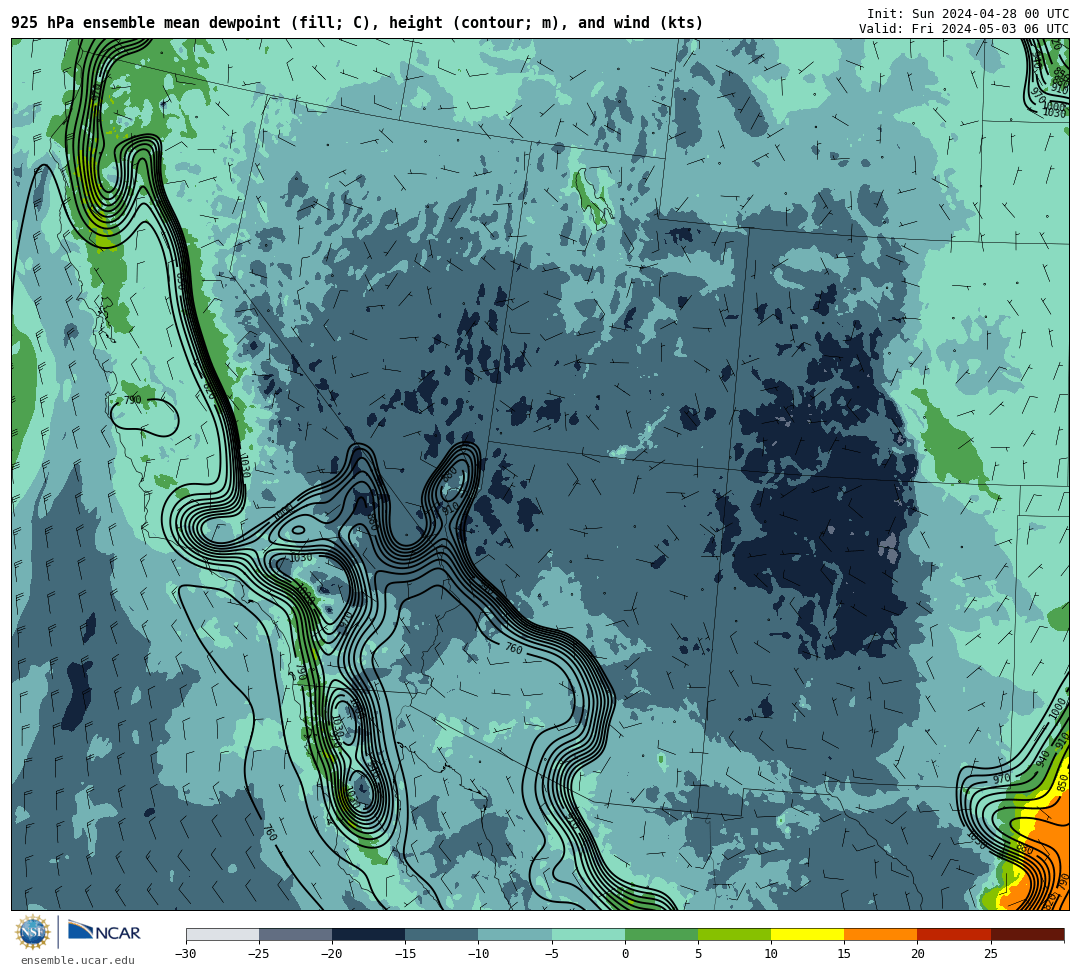Click the colorbar tick label 20
Image resolution: width=1080 pixels, height=973 pixels.
(x=917, y=954)
